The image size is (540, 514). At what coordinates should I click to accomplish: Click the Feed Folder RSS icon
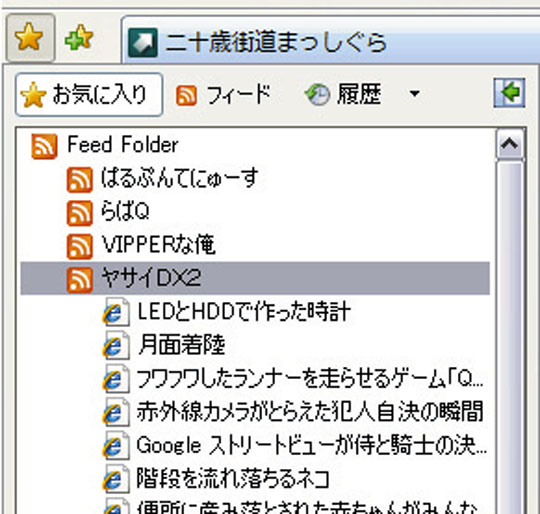[44, 146]
